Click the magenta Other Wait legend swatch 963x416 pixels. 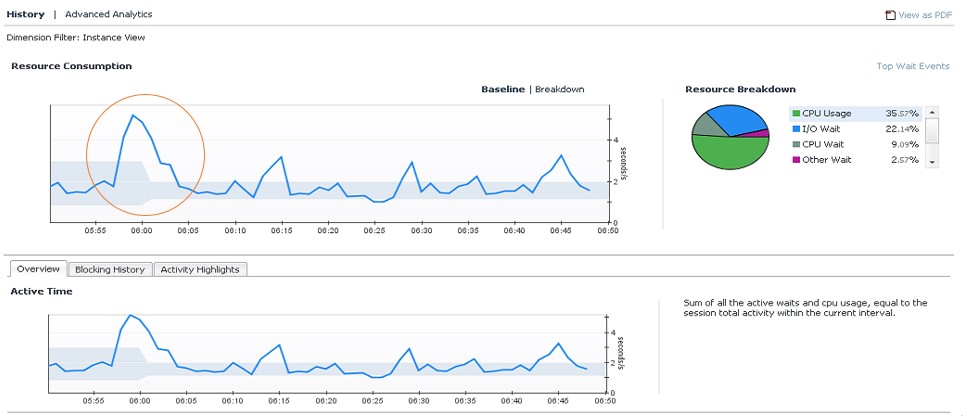(x=796, y=160)
